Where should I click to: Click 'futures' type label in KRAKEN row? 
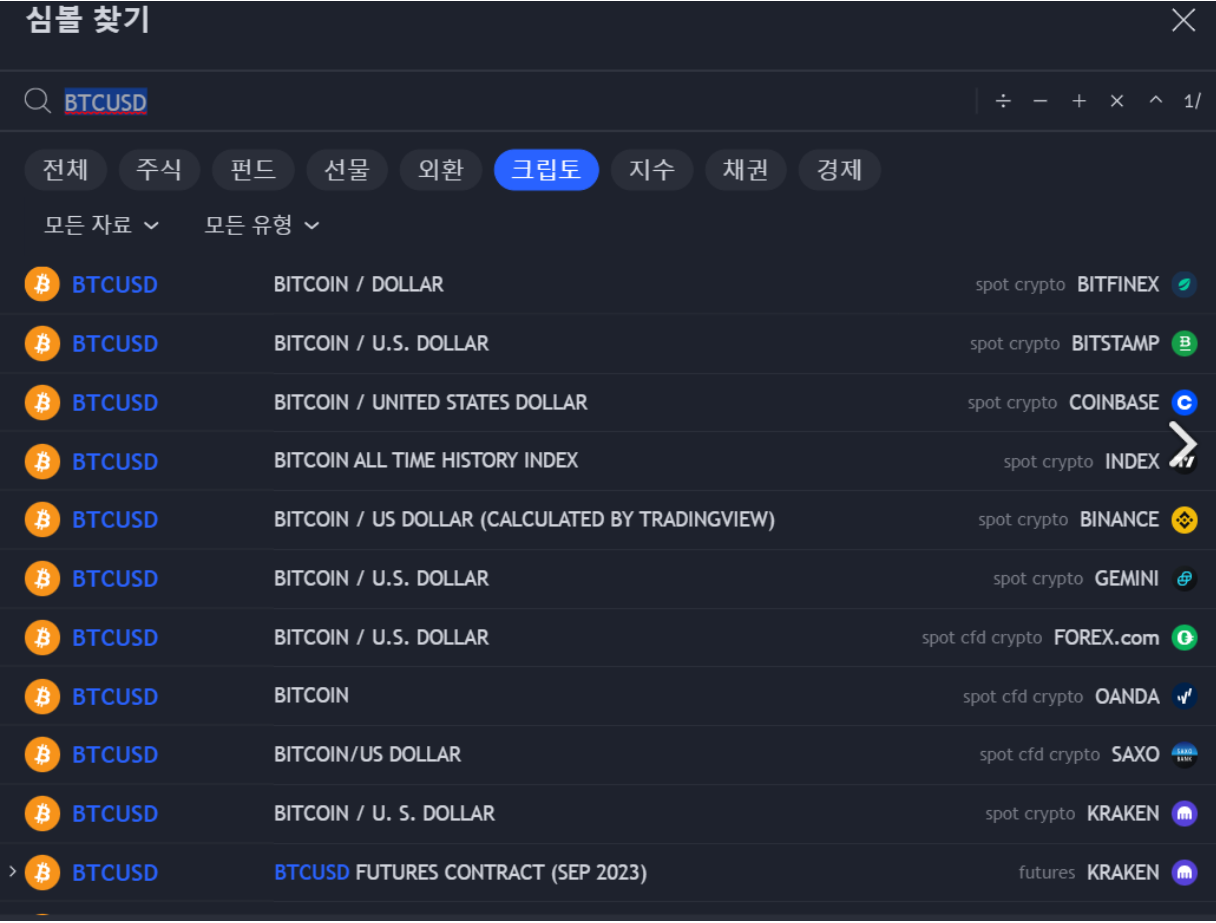point(1047,873)
